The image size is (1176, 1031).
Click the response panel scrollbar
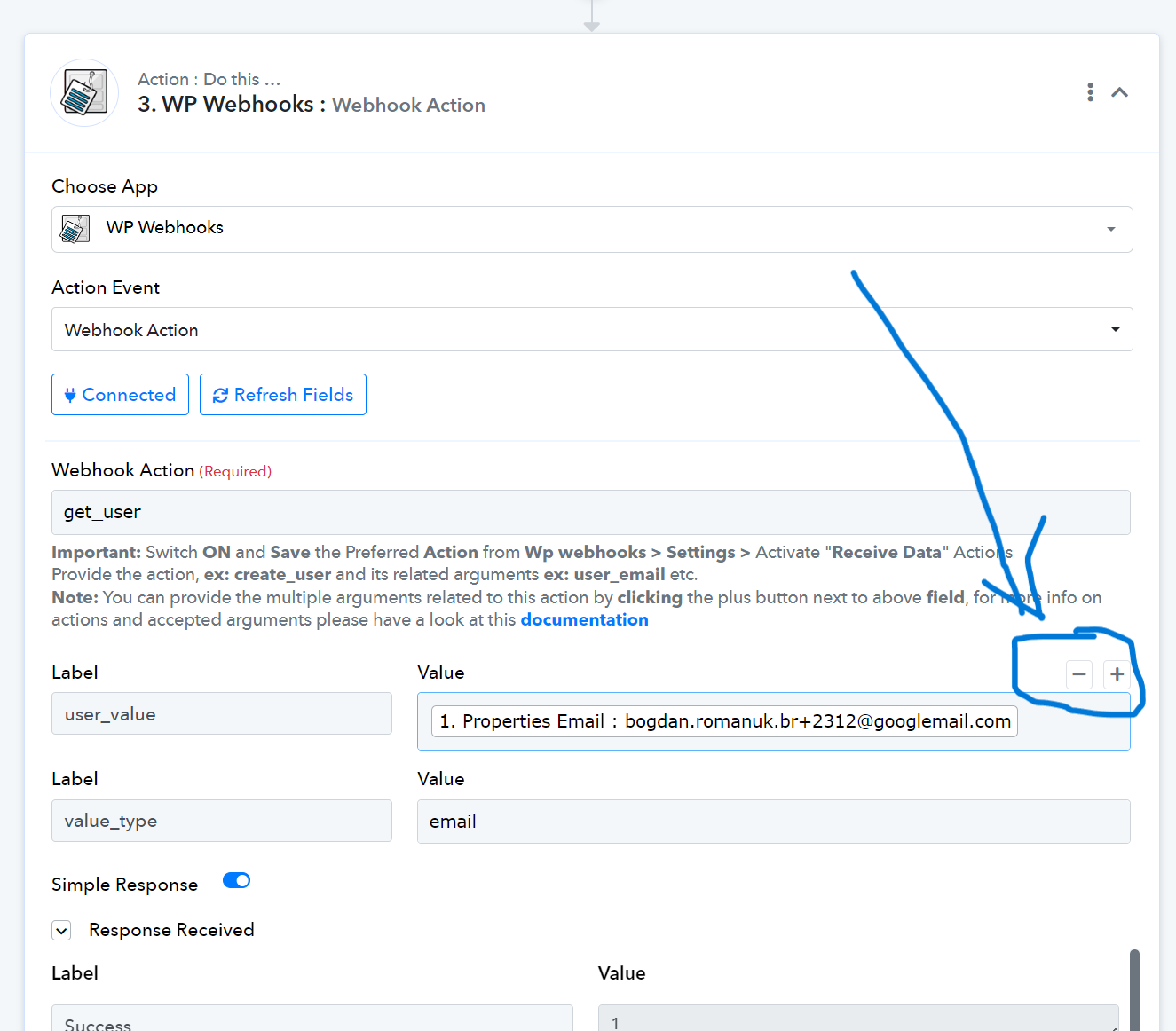[1134, 990]
